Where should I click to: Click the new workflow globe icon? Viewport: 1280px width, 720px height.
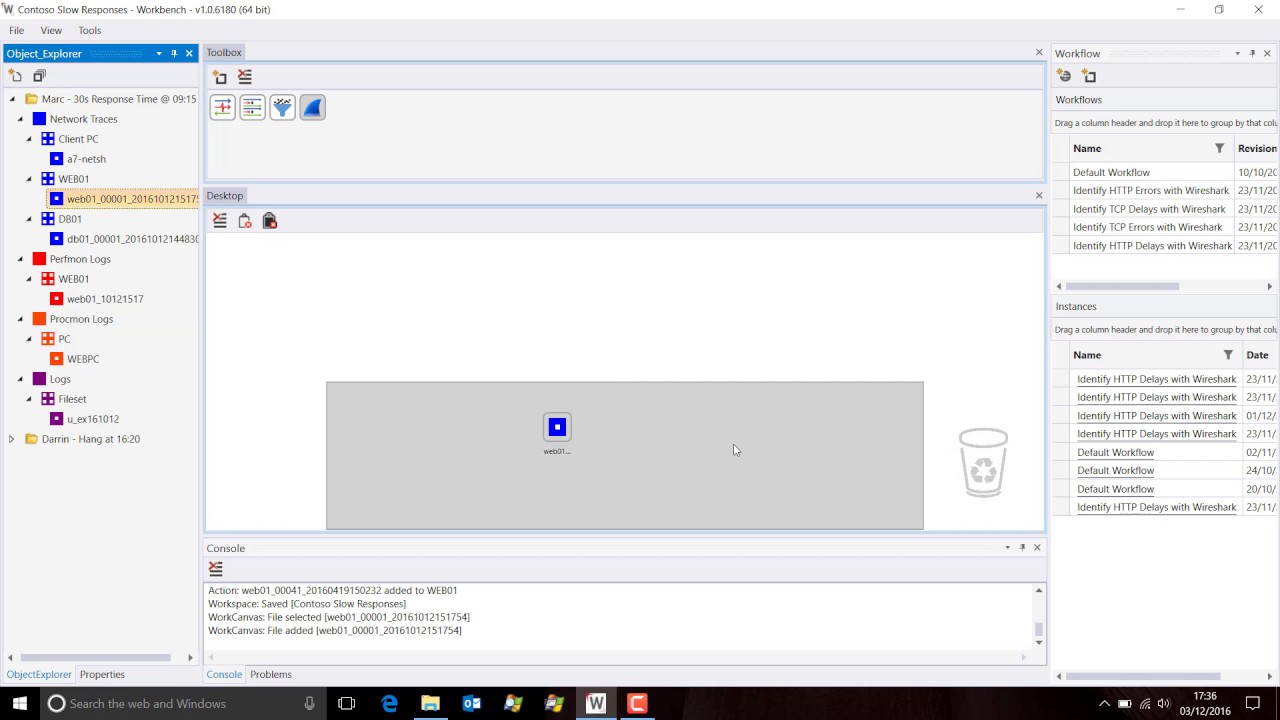pyautogui.click(x=1064, y=76)
